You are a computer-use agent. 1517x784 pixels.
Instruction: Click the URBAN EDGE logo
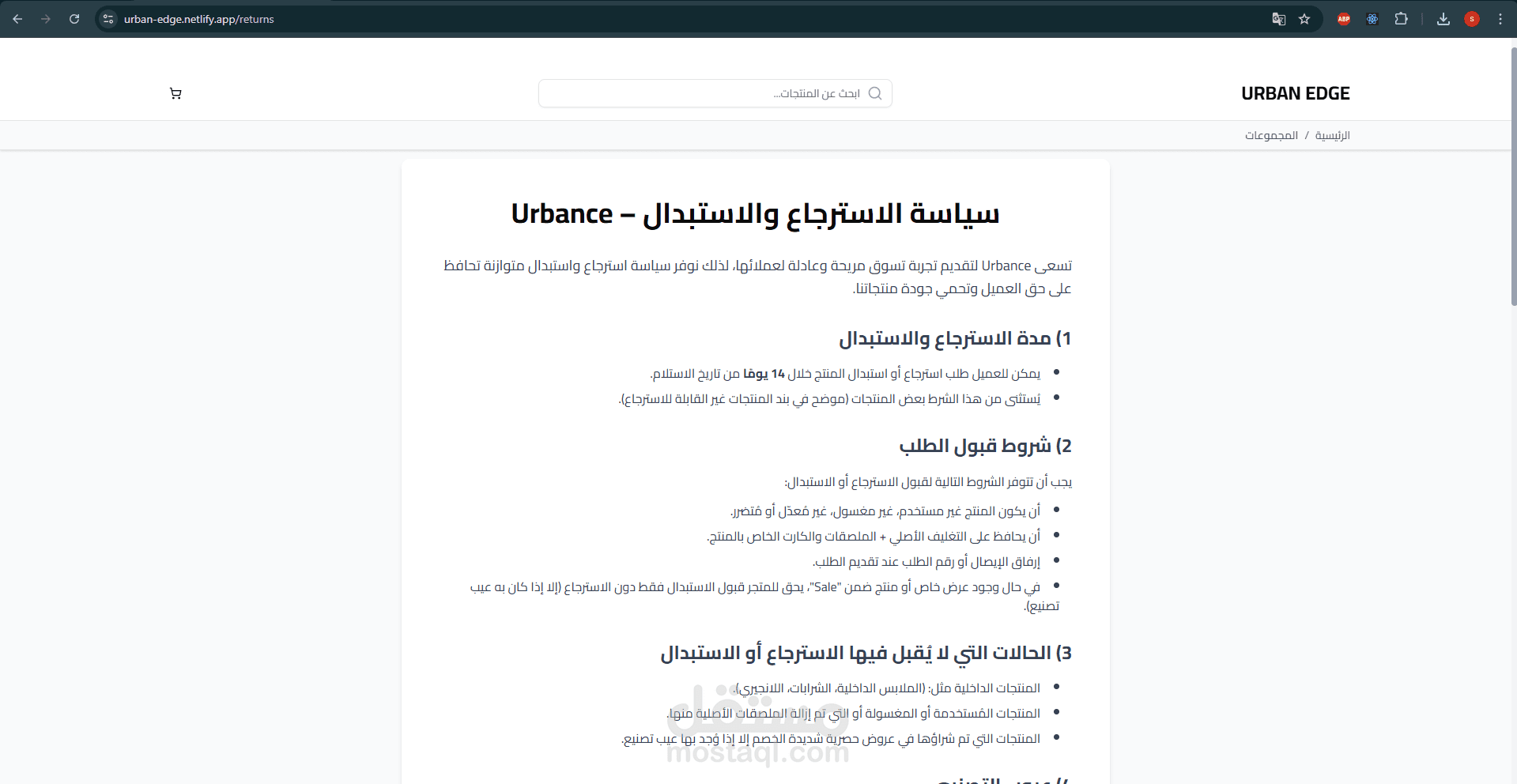coord(1296,93)
